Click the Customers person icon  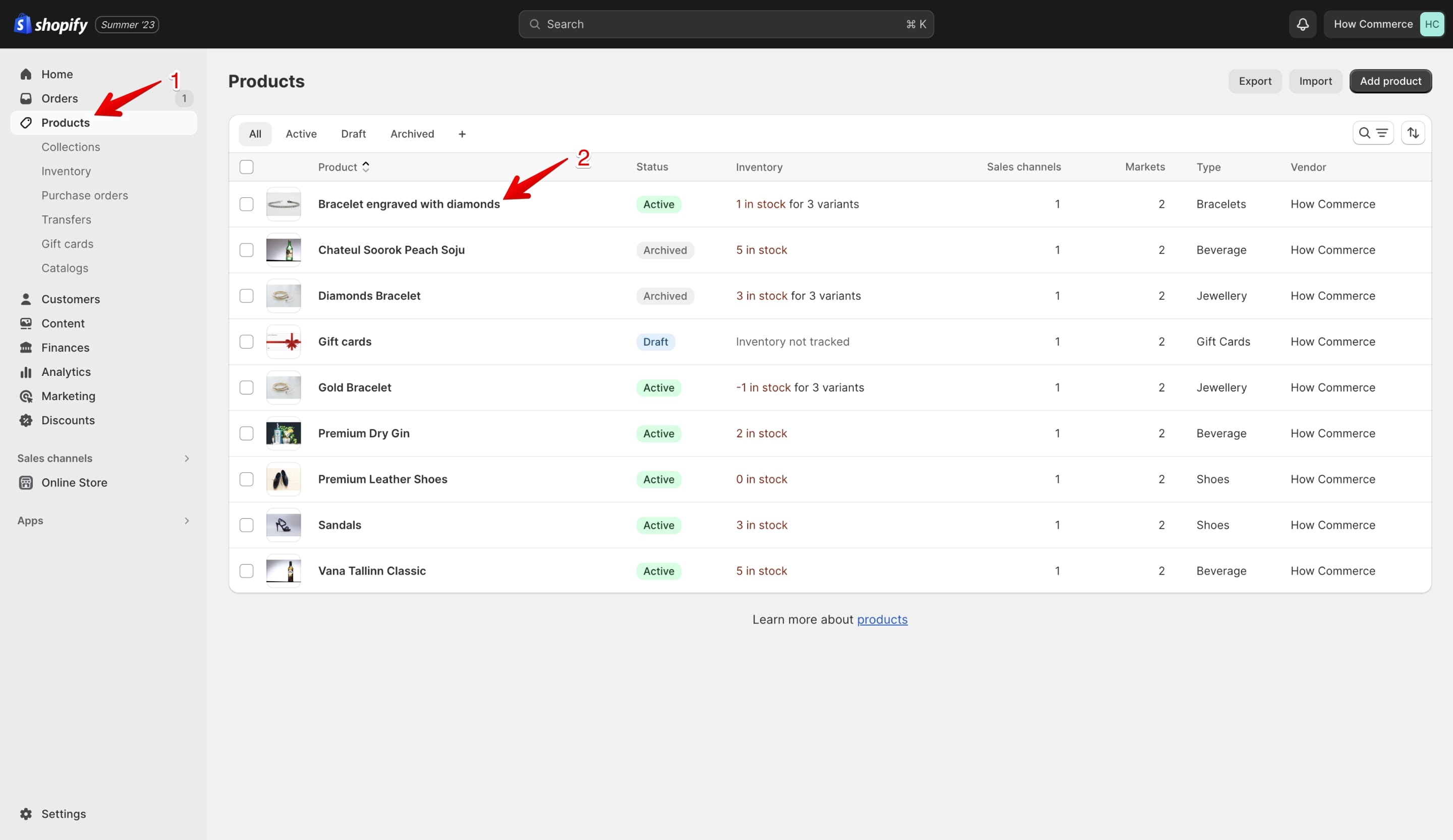(26, 299)
